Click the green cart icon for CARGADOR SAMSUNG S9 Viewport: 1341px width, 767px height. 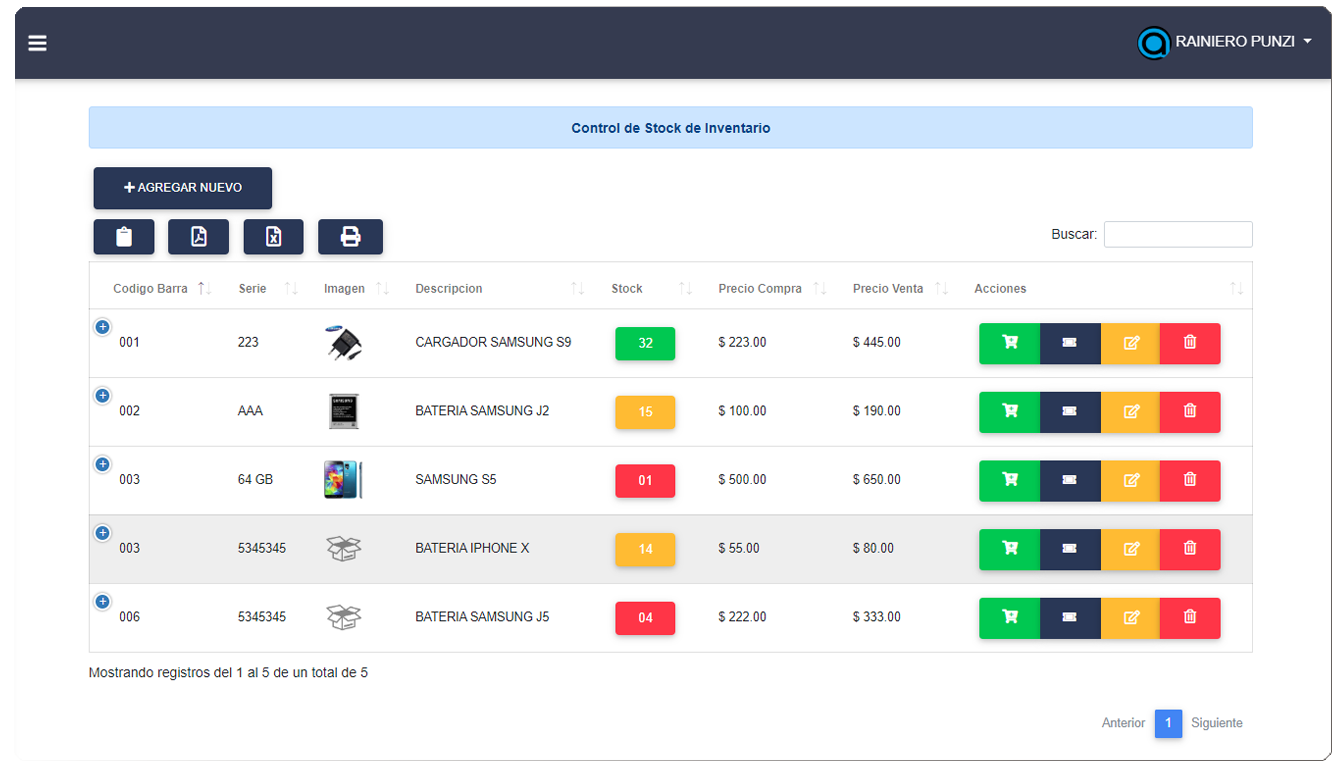pos(1009,342)
